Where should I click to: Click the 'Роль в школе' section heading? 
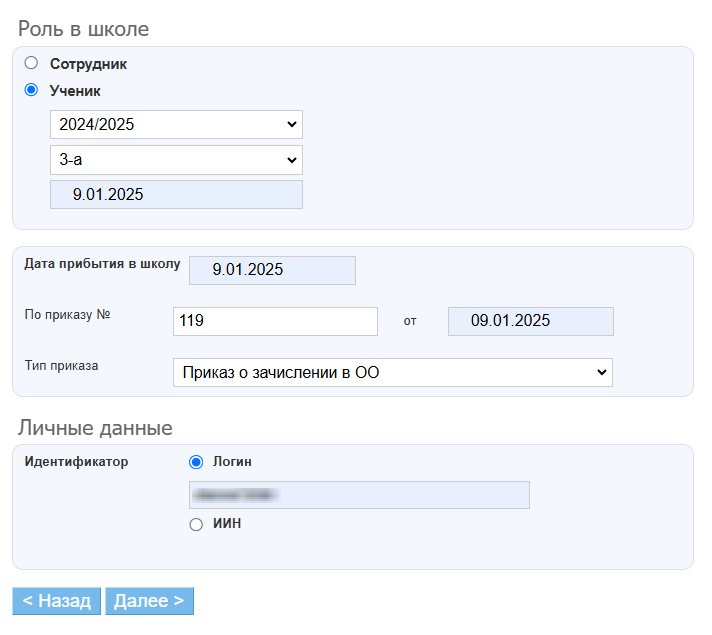click(x=83, y=29)
